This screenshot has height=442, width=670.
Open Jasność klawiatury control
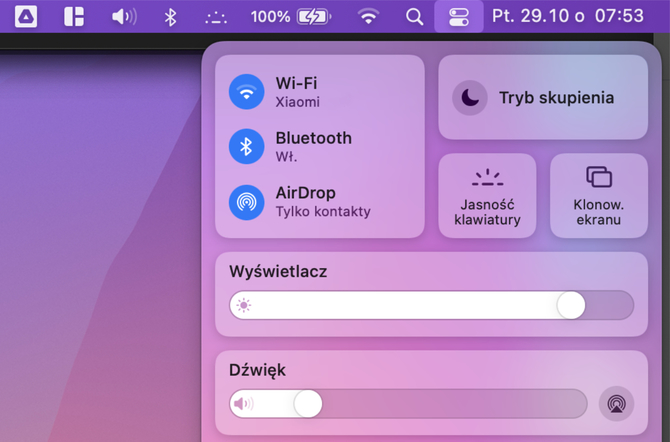(x=488, y=195)
